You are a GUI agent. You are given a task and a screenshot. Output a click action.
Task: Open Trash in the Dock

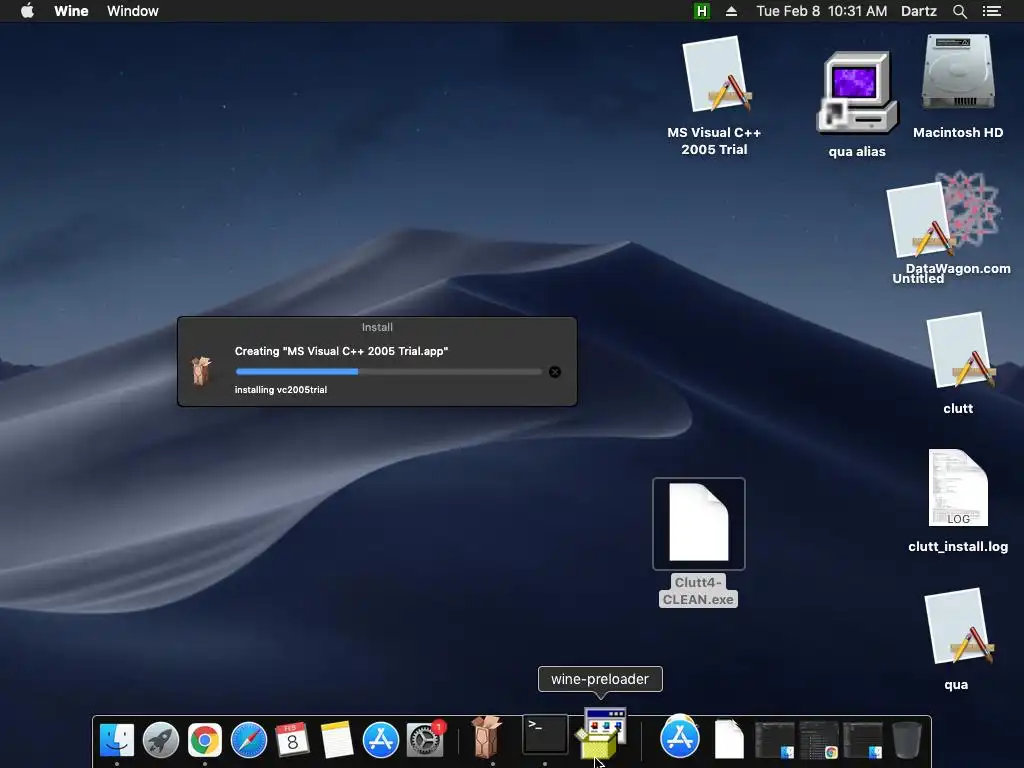pos(907,740)
